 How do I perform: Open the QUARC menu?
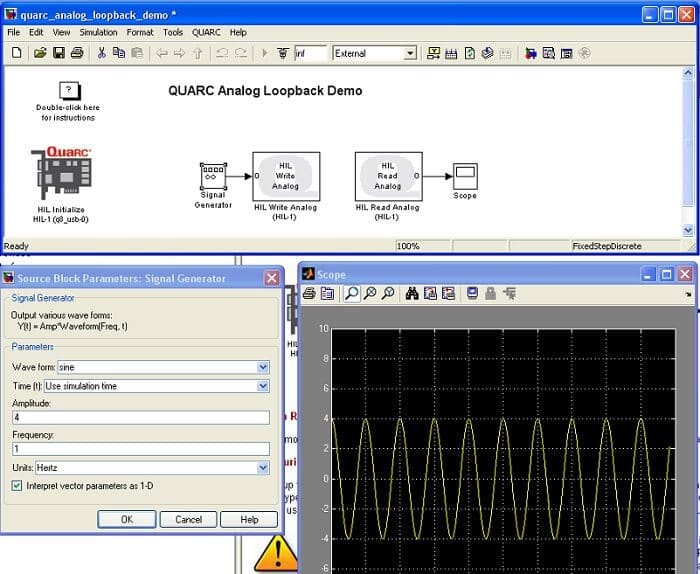206,32
